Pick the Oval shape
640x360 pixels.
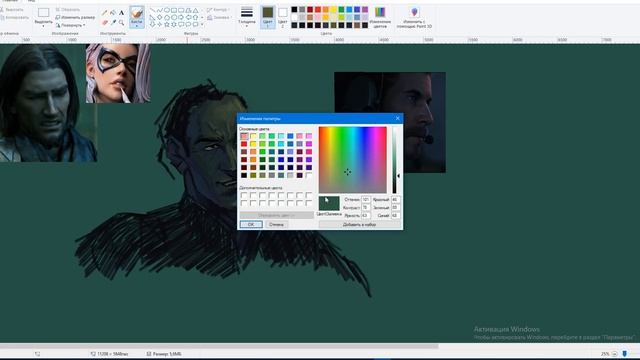[167, 10]
